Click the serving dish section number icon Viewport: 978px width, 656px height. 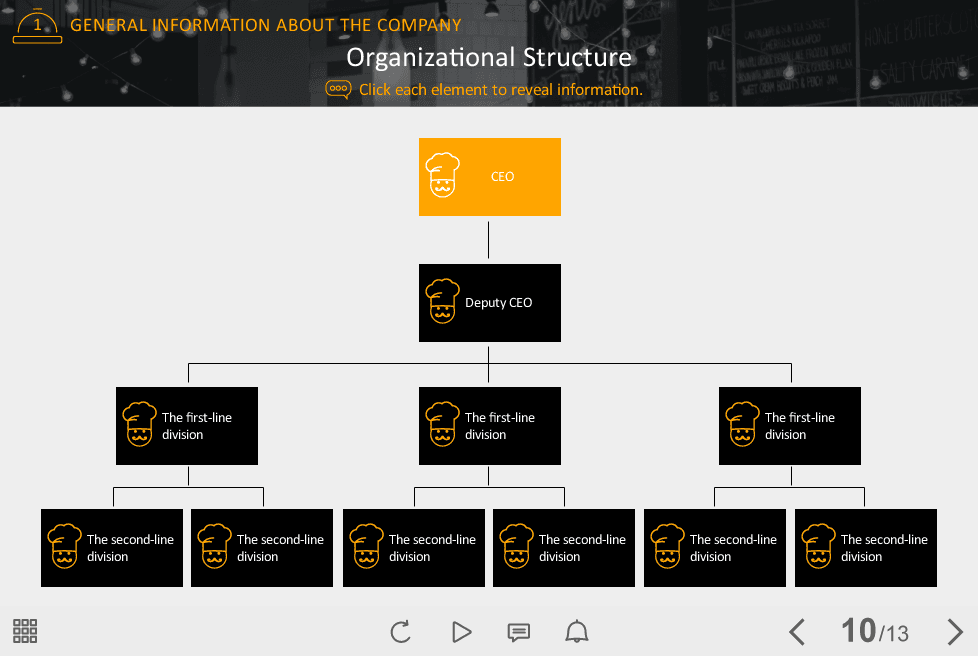37,26
